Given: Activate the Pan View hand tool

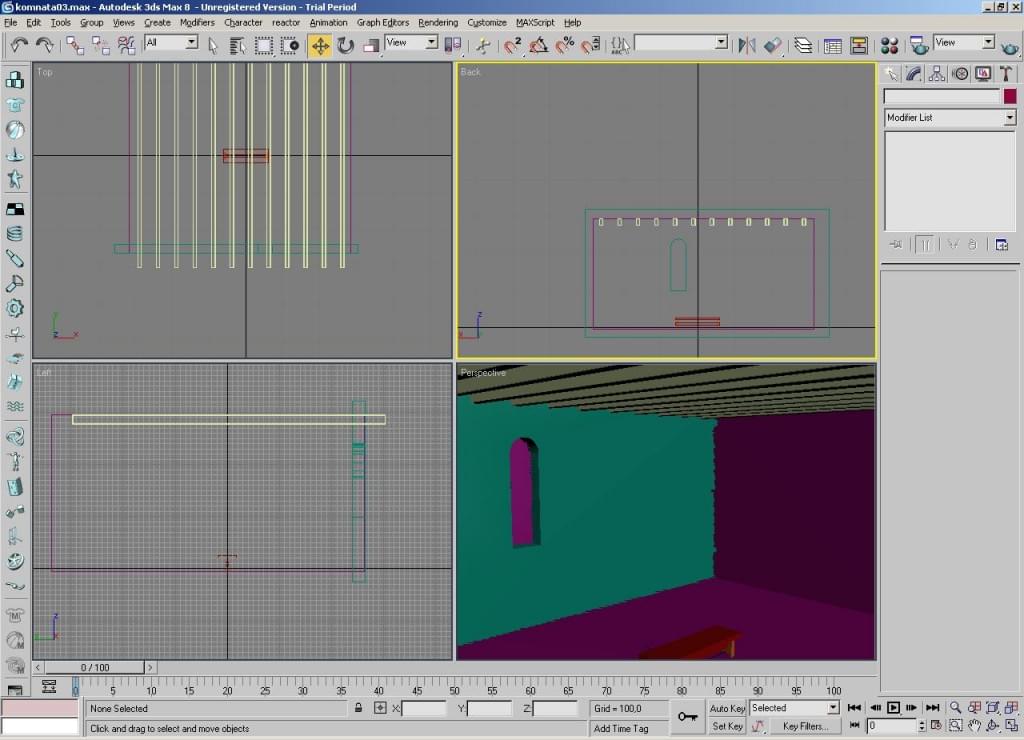Looking at the screenshot, I should click(x=974, y=725).
